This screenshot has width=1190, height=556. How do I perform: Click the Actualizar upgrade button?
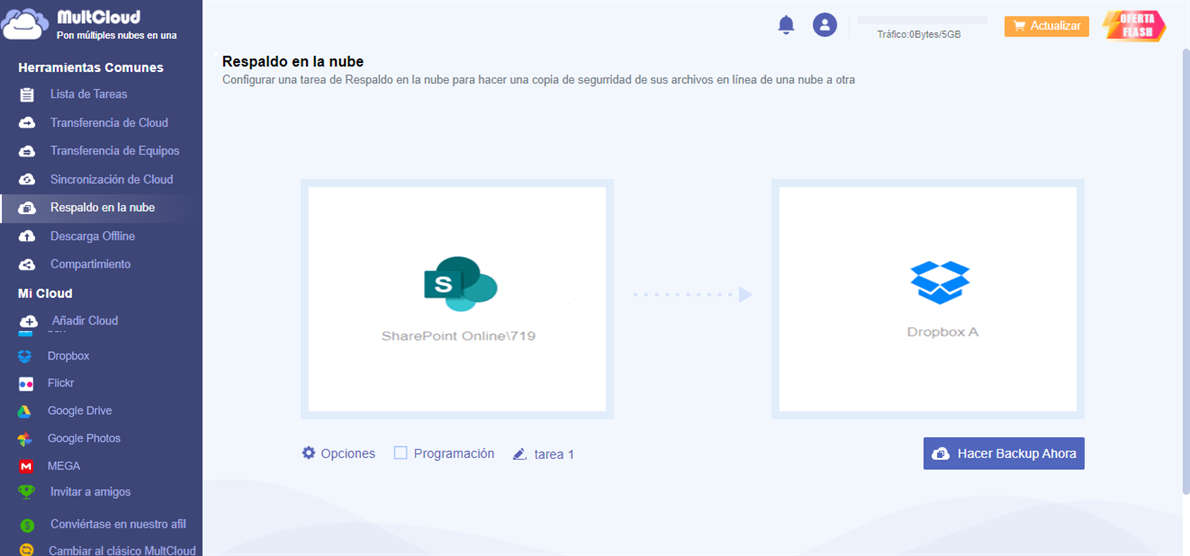coord(1047,27)
